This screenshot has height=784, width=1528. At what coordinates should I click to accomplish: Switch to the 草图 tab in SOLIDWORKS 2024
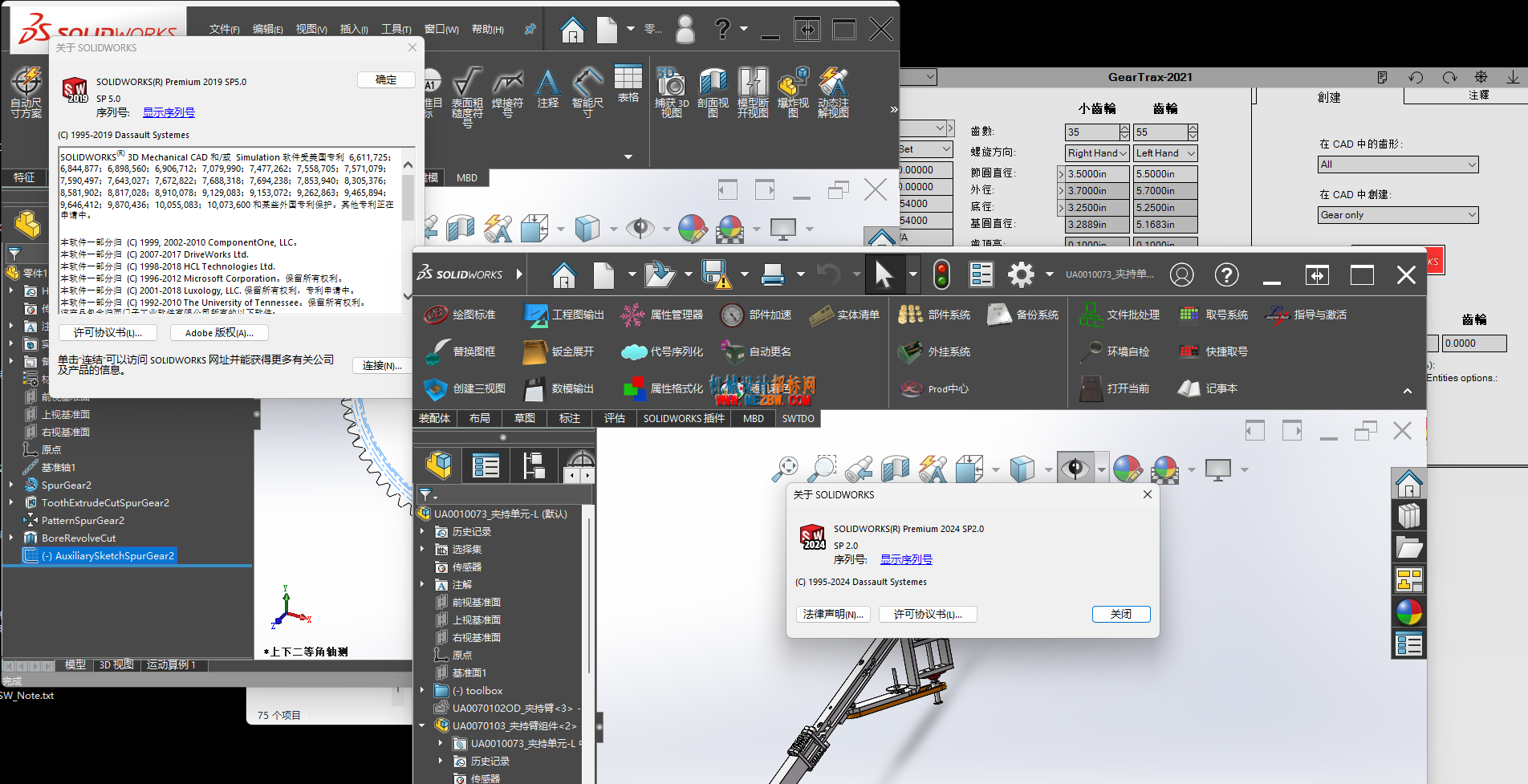(x=525, y=418)
